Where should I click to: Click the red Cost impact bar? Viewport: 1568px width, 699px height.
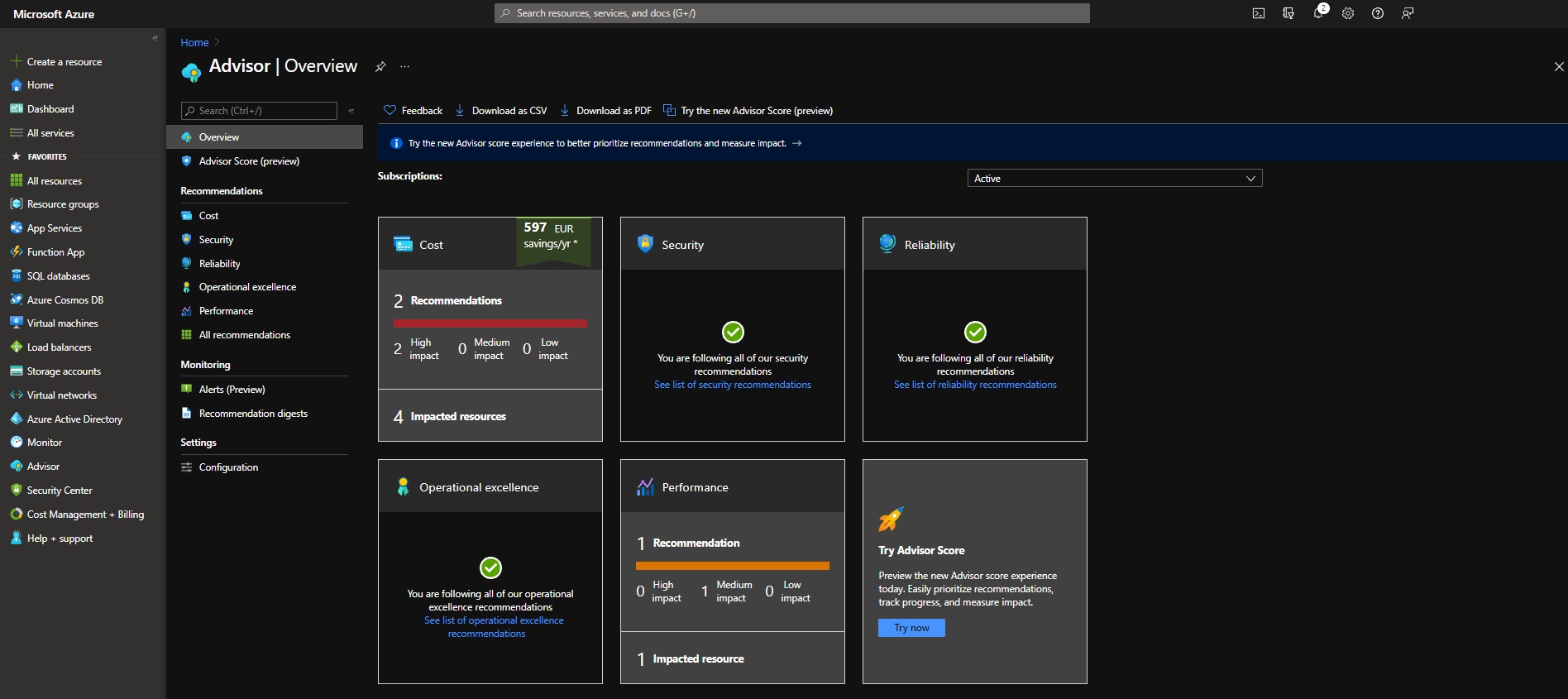pos(490,323)
